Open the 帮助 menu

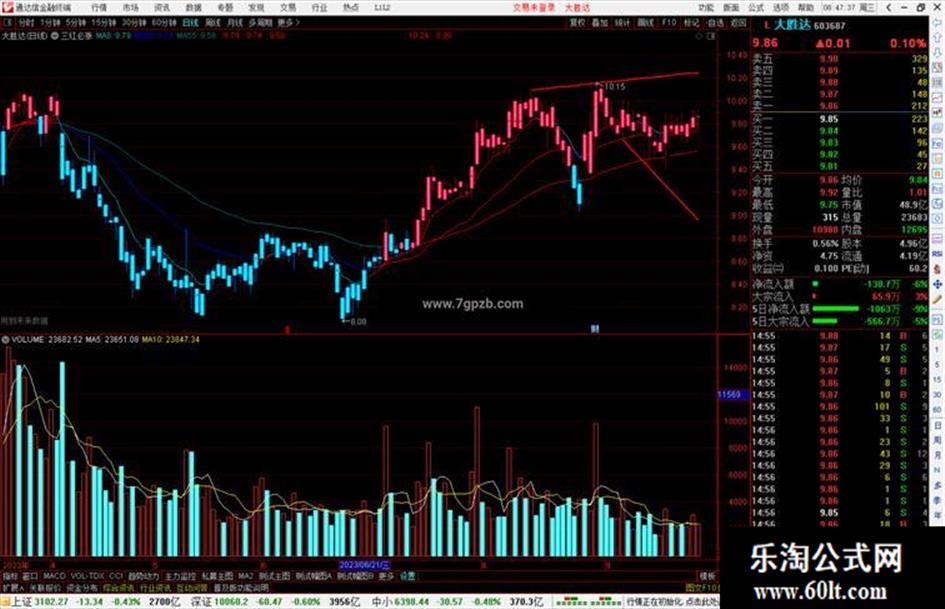806,7
